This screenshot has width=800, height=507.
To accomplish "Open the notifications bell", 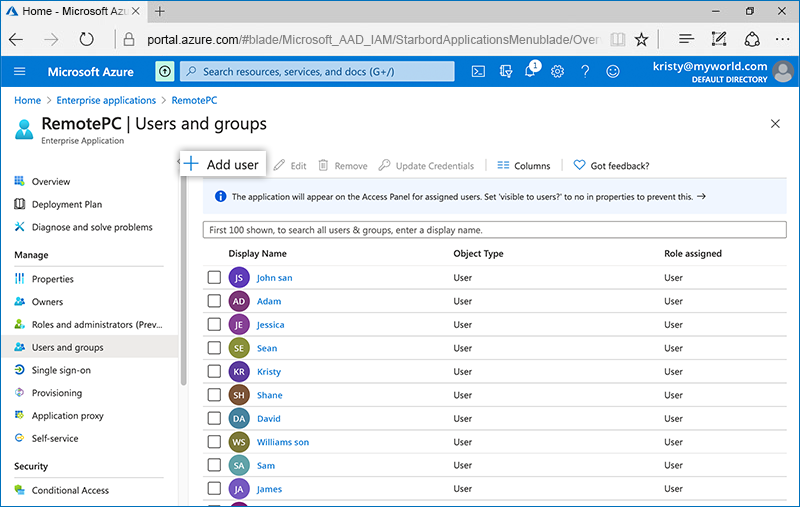I will coord(531,70).
